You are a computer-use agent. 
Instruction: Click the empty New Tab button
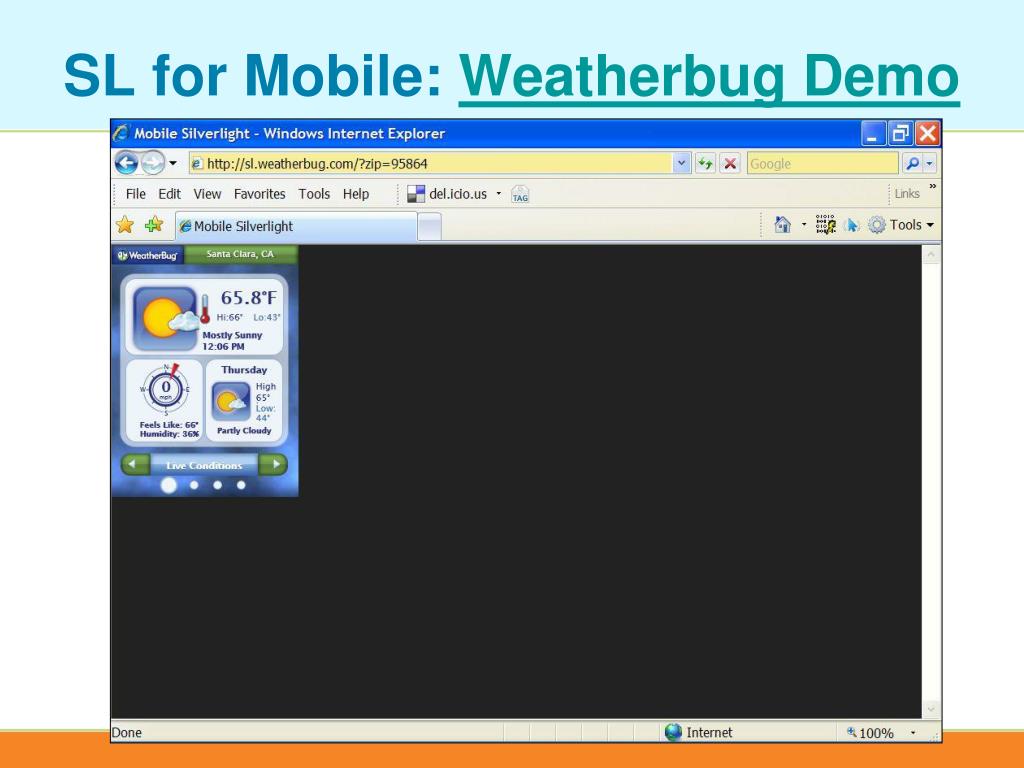pos(429,227)
